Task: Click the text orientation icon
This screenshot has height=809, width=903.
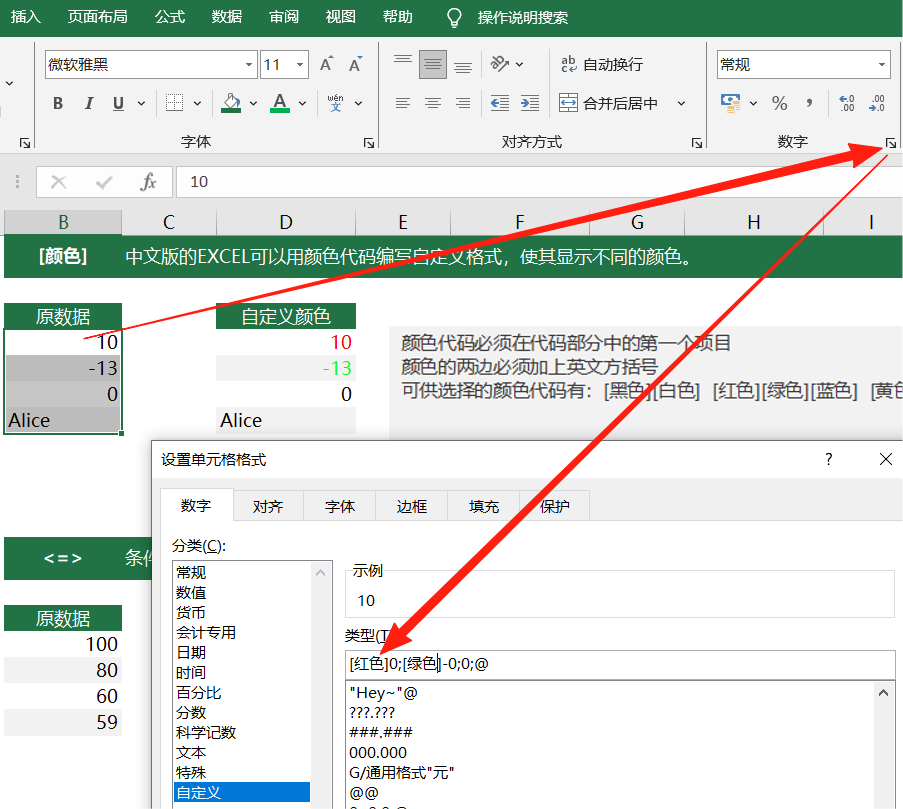Action: (x=499, y=63)
